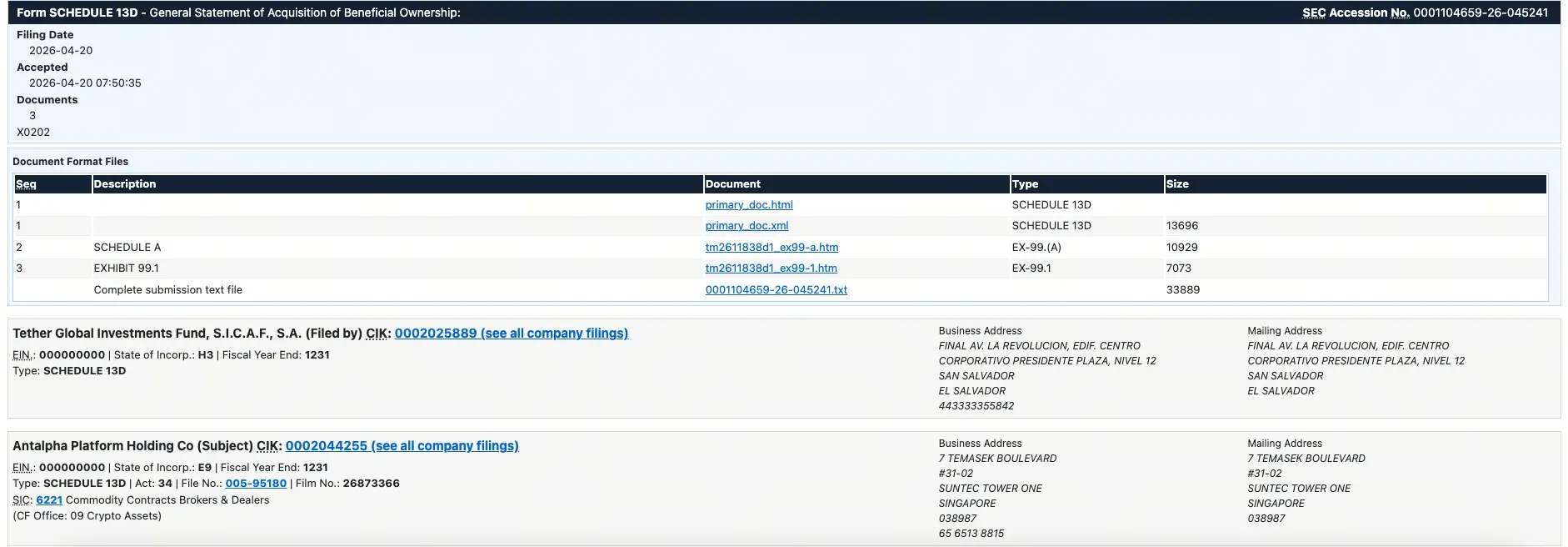
Task: Open Antalpha CIK 0002044255 company filings link
Action: click(x=402, y=446)
